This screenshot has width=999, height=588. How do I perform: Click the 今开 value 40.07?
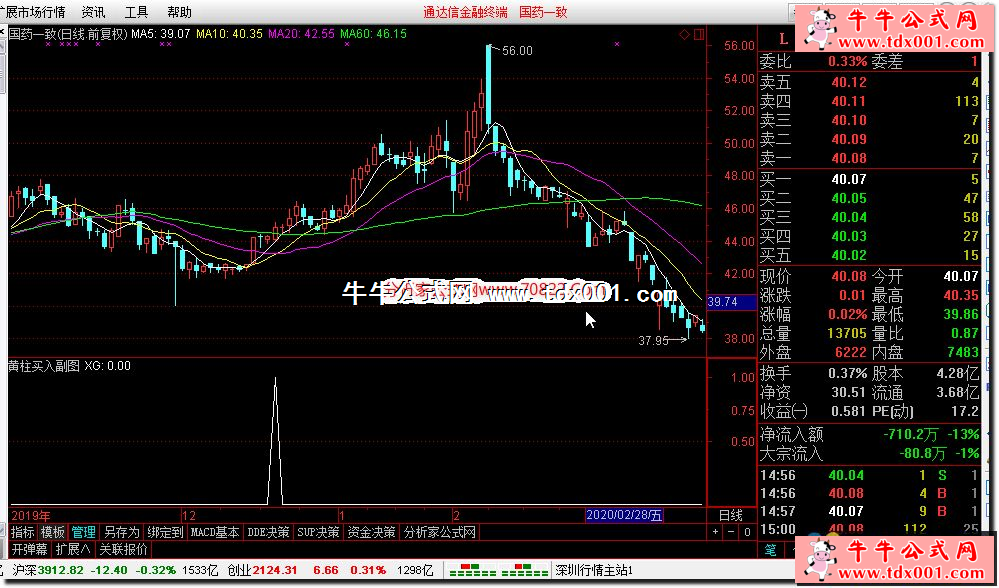961,276
